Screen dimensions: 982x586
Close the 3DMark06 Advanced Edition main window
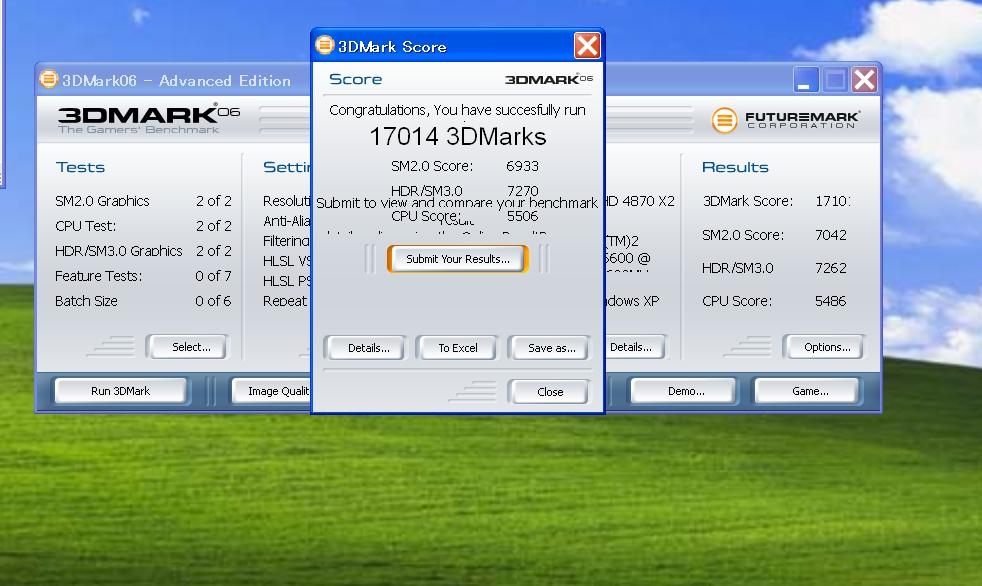[864, 80]
